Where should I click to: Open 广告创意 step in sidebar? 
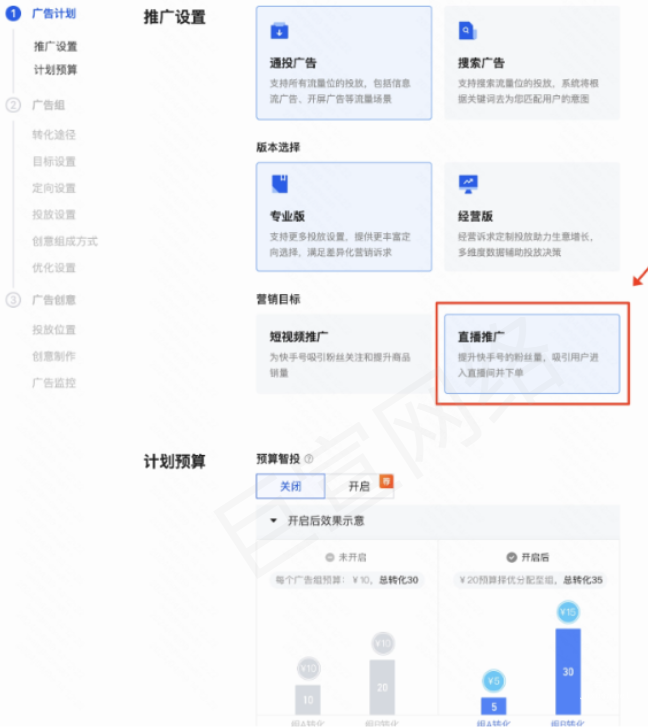(x=54, y=300)
